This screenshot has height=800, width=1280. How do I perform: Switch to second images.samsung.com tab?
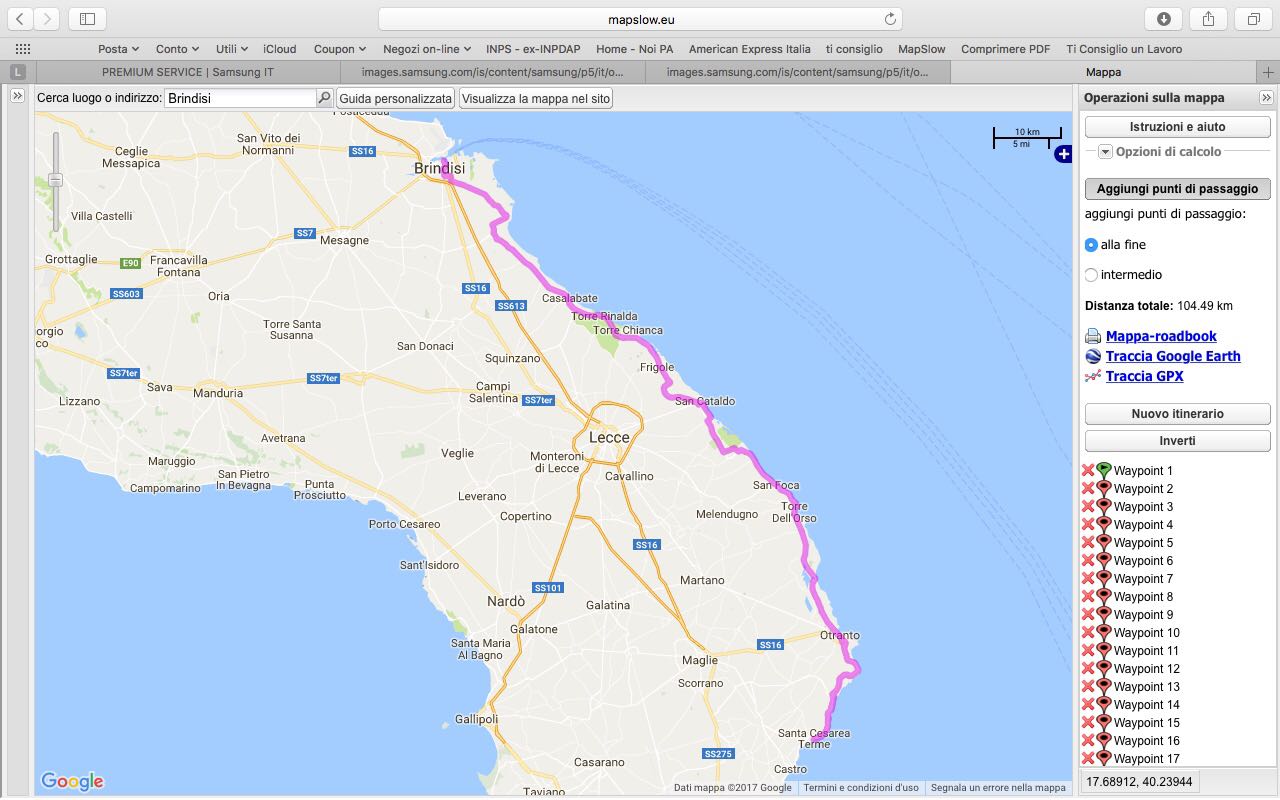(x=493, y=72)
